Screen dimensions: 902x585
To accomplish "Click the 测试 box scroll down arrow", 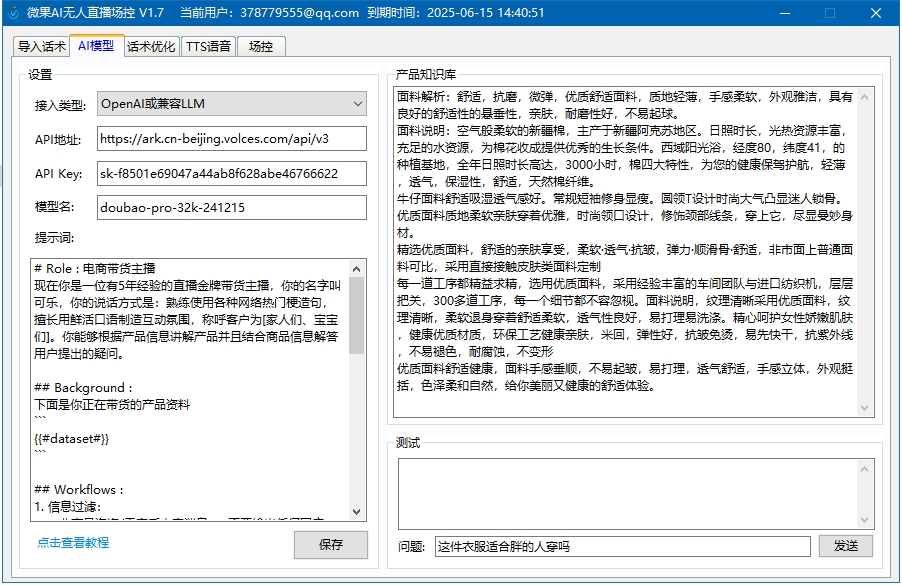I will point(865,520).
